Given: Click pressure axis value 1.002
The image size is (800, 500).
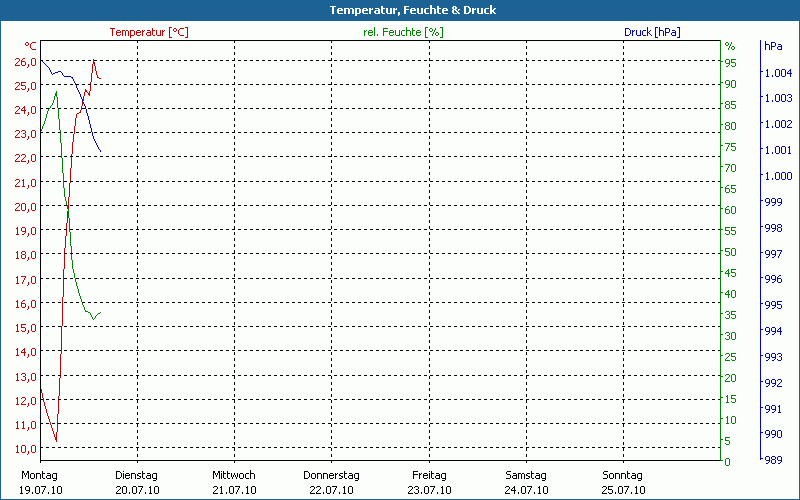Looking at the screenshot, I should point(778,124).
